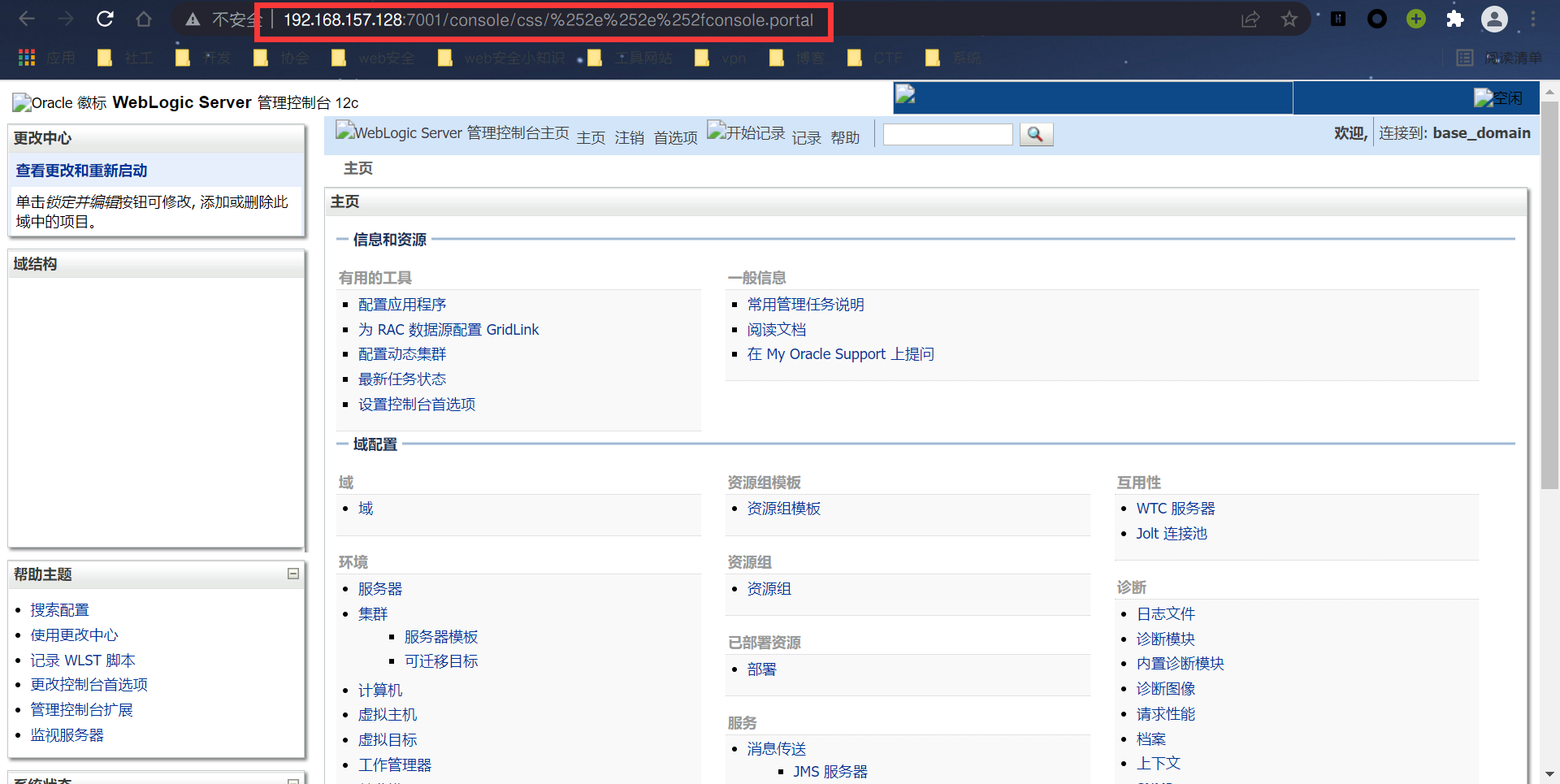Screen dimensions: 1560x784
Task: Open the vpn bookmark folder
Action: click(721, 58)
